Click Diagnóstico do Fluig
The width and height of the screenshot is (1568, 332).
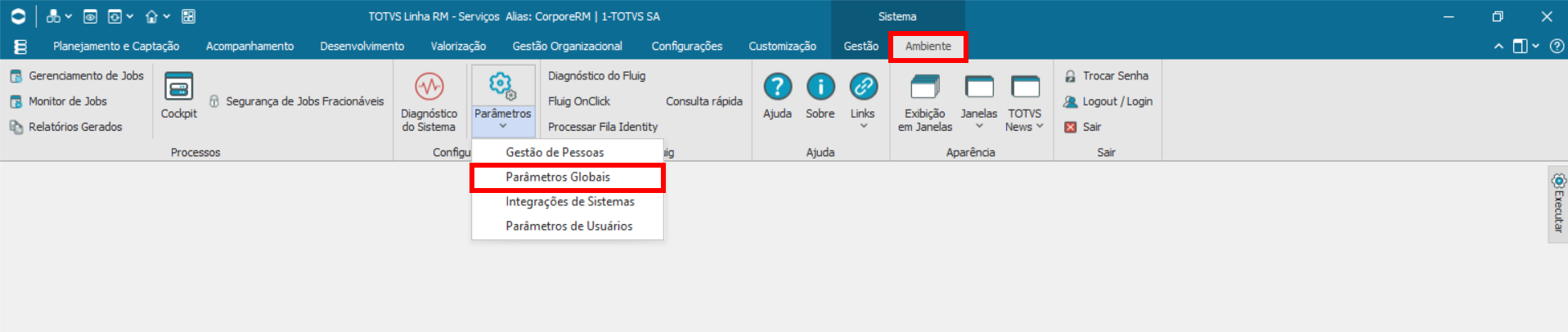coord(596,75)
